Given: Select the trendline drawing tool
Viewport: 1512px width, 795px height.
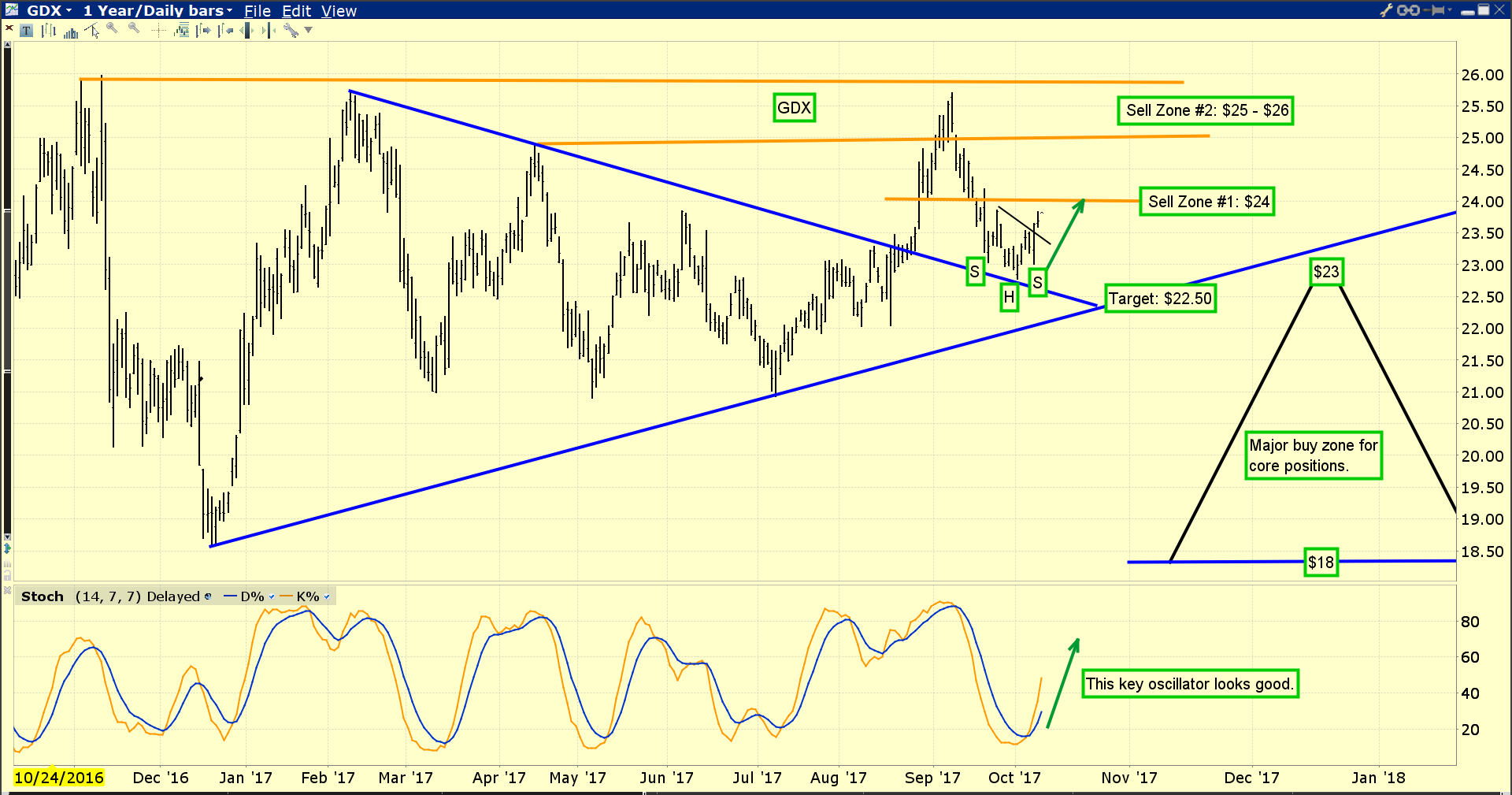Looking at the screenshot, I should [92, 30].
